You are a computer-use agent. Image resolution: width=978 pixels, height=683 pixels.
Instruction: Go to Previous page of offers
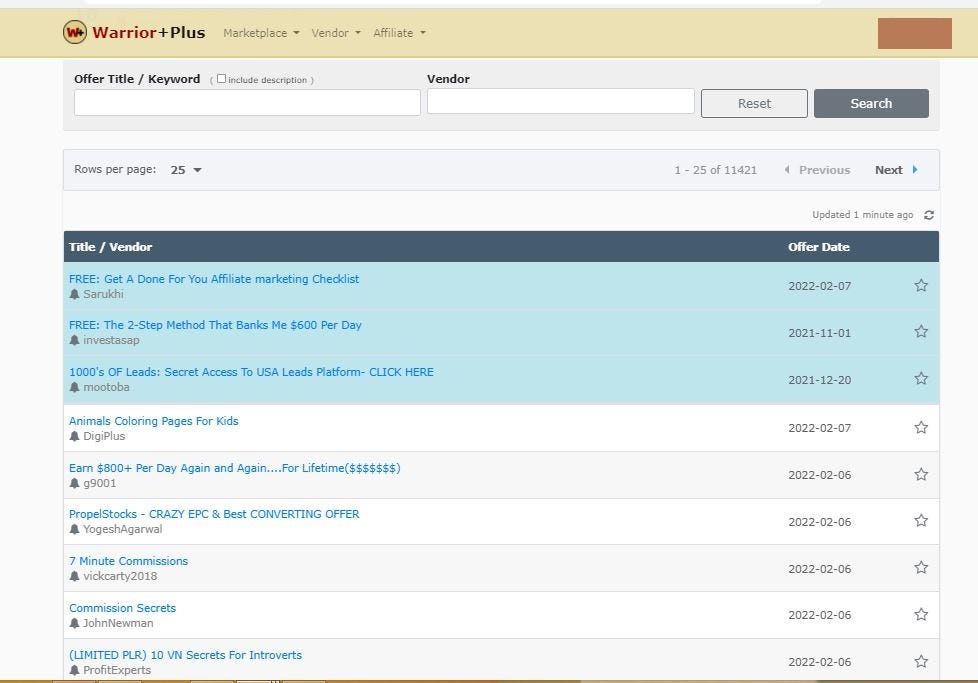pyautogui.click(x=817, y=170)
